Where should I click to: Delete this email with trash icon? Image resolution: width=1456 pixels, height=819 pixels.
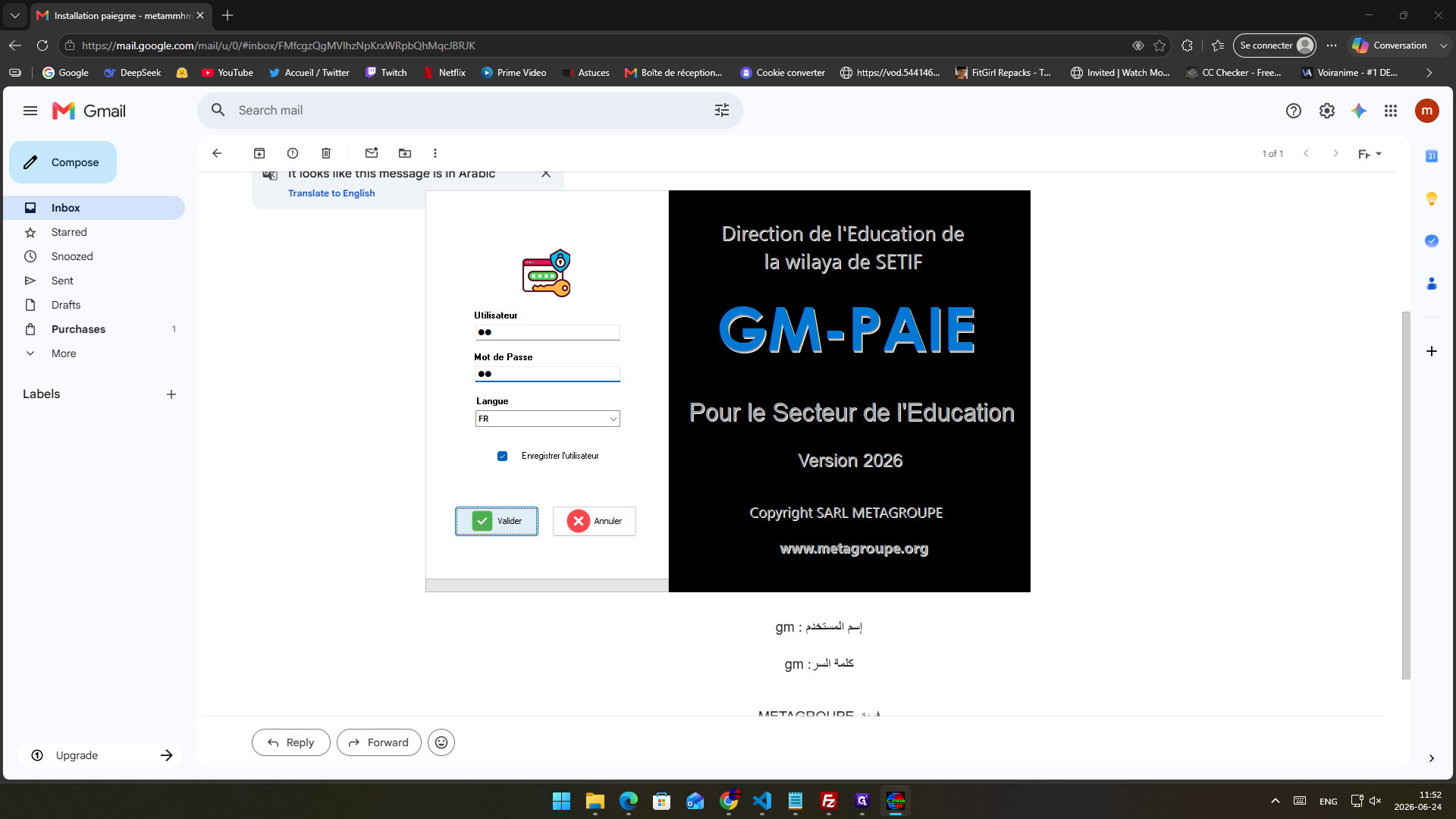(x=326, y=153)
